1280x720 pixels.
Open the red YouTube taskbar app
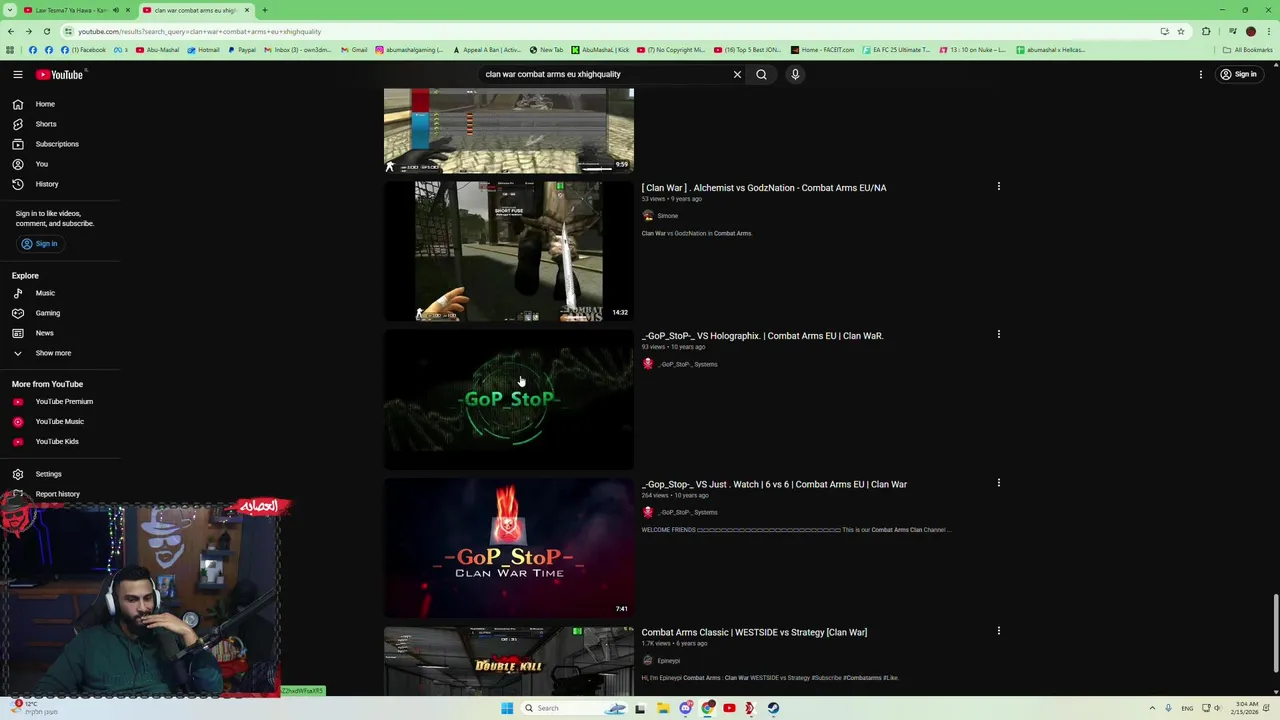729,708
